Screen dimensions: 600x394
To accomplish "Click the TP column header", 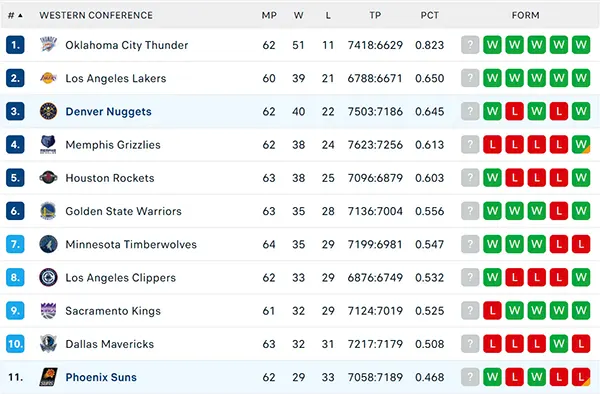I will [x=375, y=15].
